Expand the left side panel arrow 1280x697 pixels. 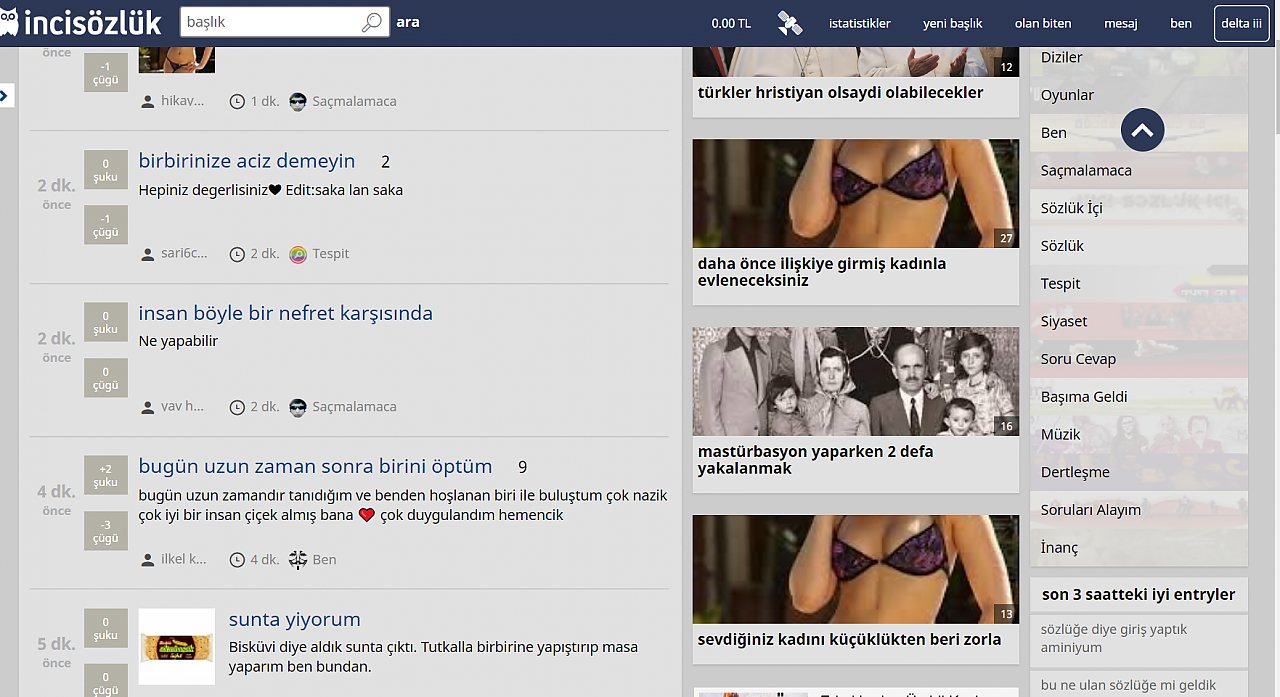pos(6,95)
